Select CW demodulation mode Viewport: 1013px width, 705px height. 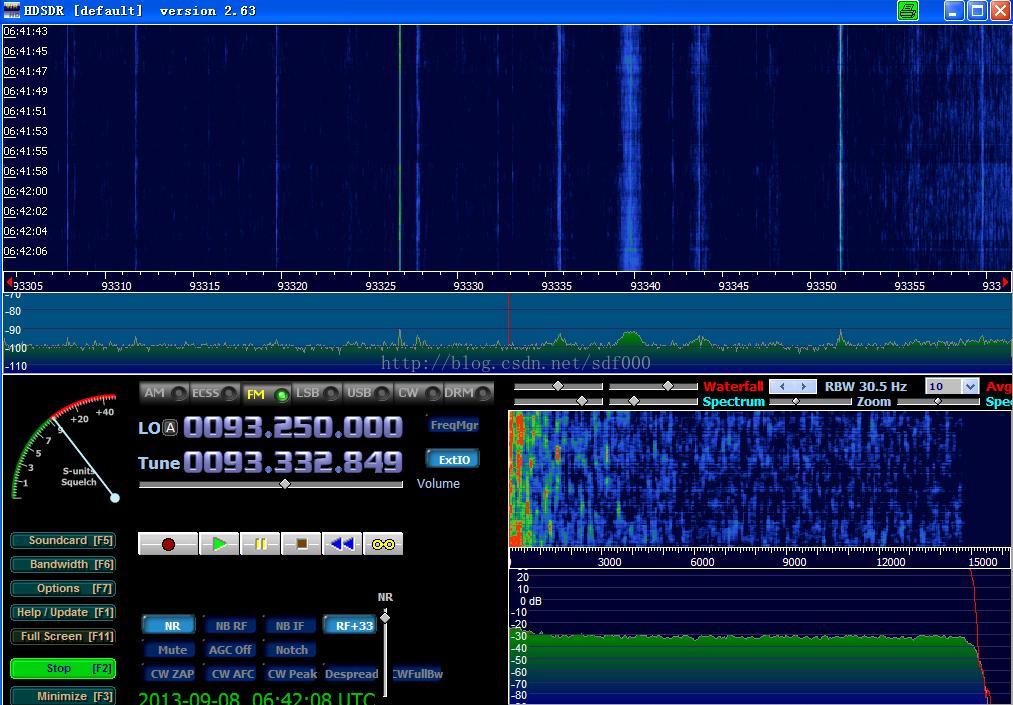coord(418,393)
